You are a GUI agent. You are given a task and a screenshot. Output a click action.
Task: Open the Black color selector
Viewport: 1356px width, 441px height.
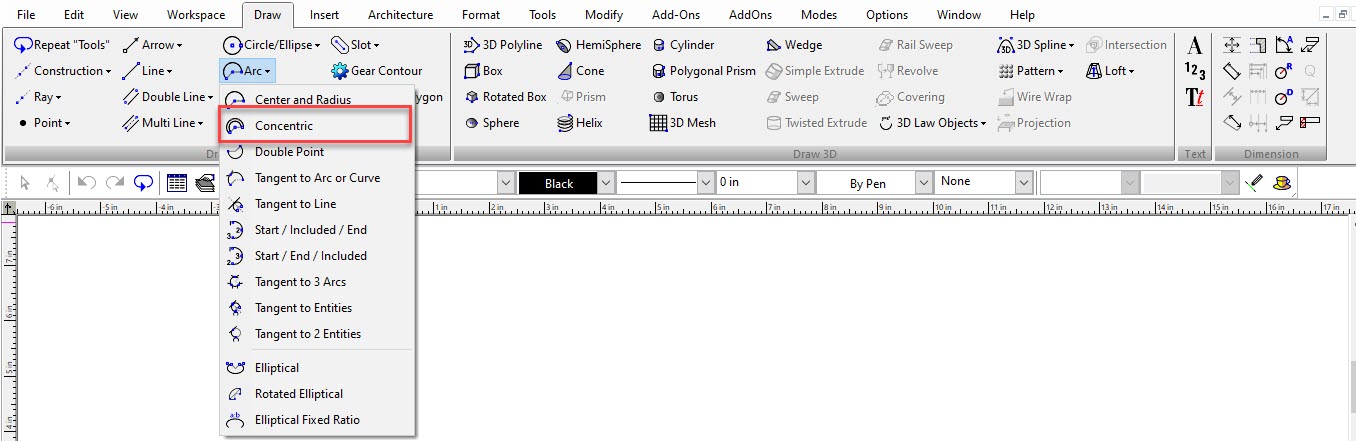pyautogui.click(x=567, y=183)
